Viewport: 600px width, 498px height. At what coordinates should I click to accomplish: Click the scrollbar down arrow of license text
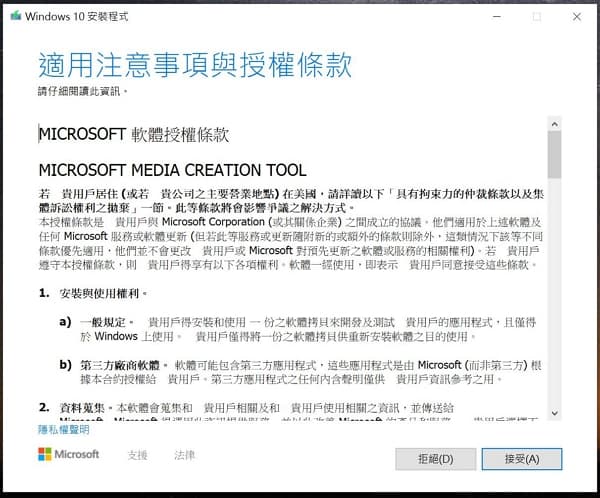(554, 413)
